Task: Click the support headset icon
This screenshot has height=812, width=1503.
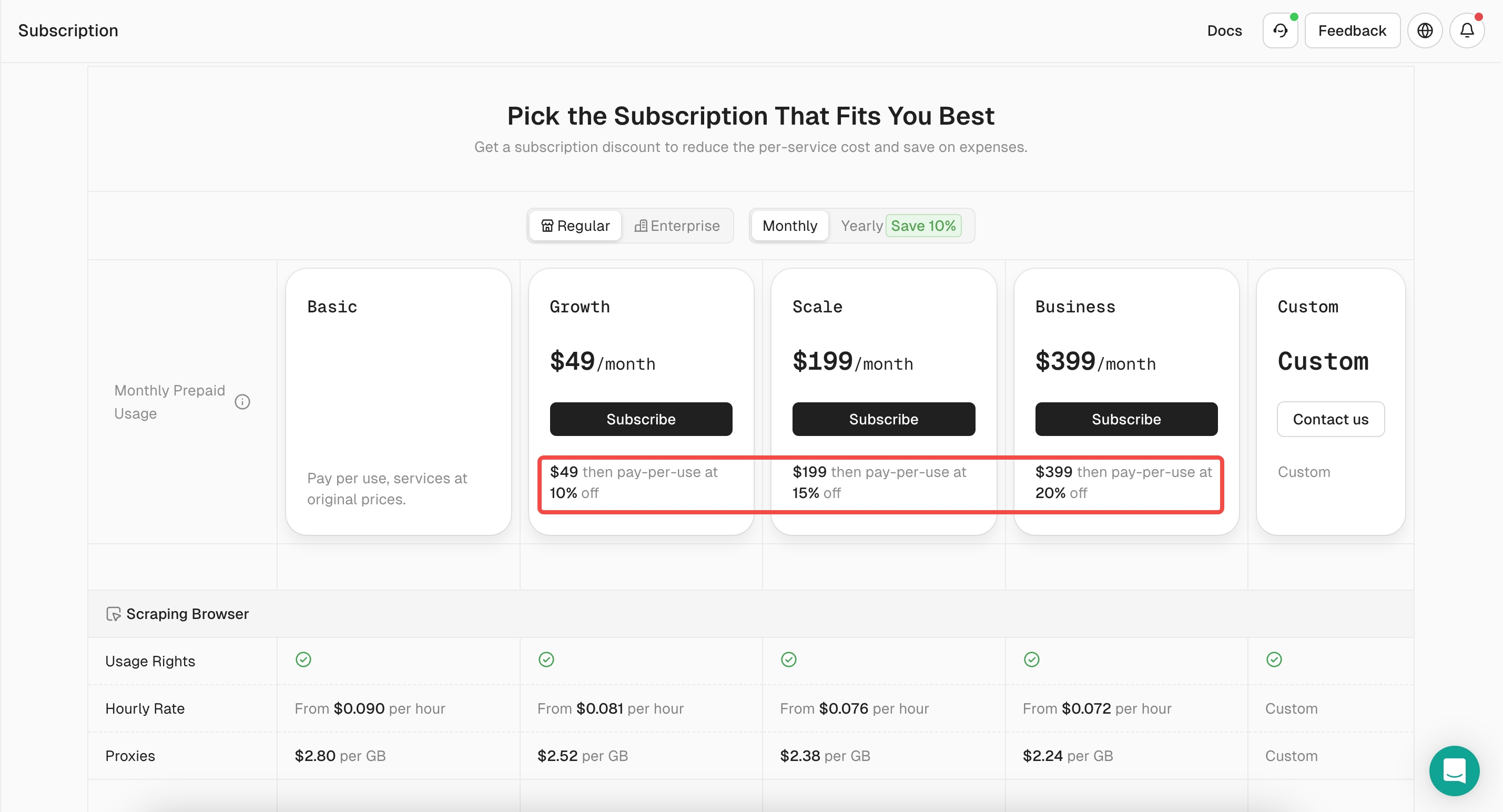Action: point(1279,31)
